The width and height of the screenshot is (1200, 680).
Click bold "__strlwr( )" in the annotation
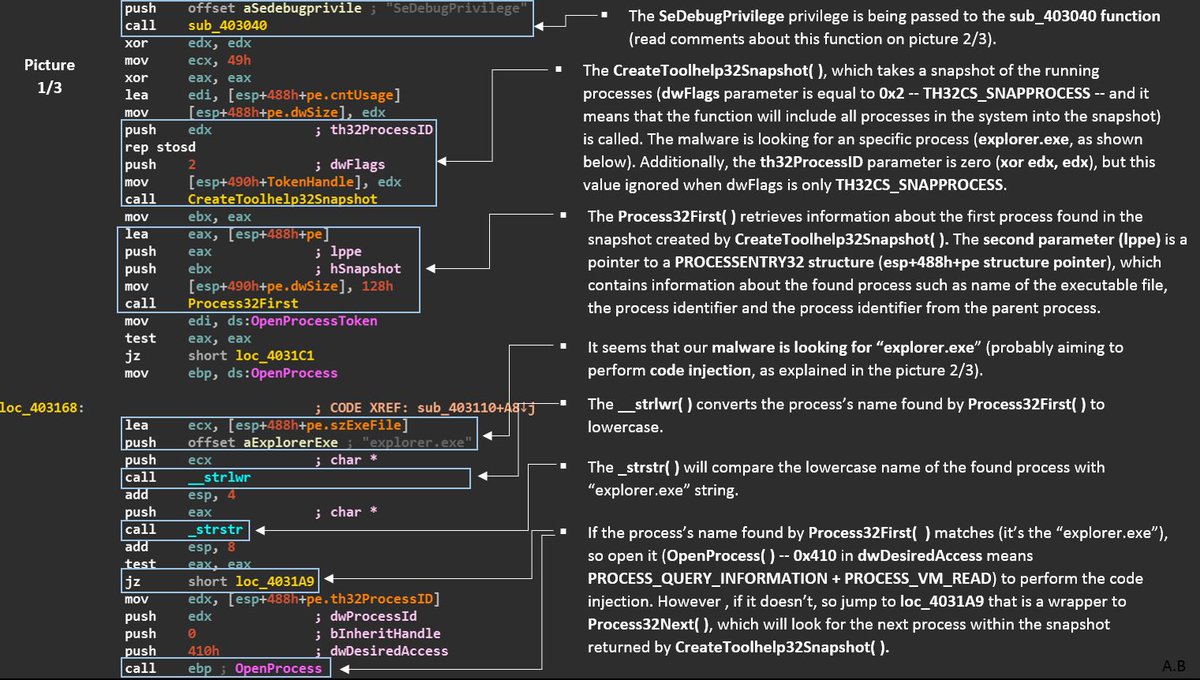pos(654,404)
